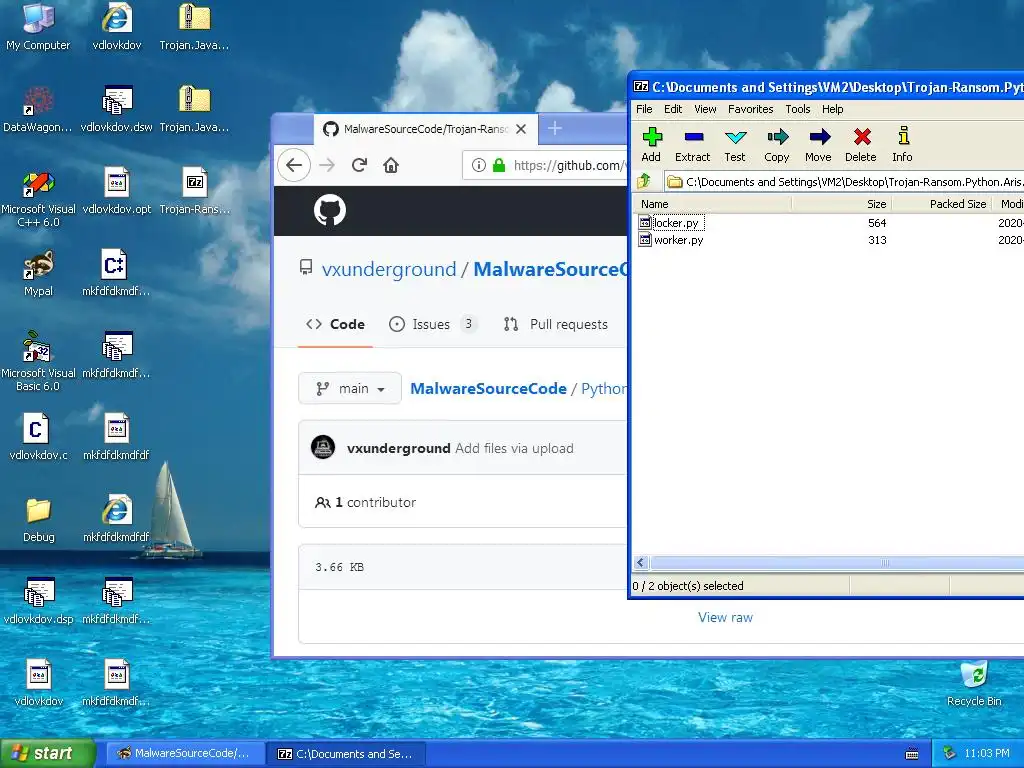Open the Edit menu in 7-Zip

tap(673, 109)
